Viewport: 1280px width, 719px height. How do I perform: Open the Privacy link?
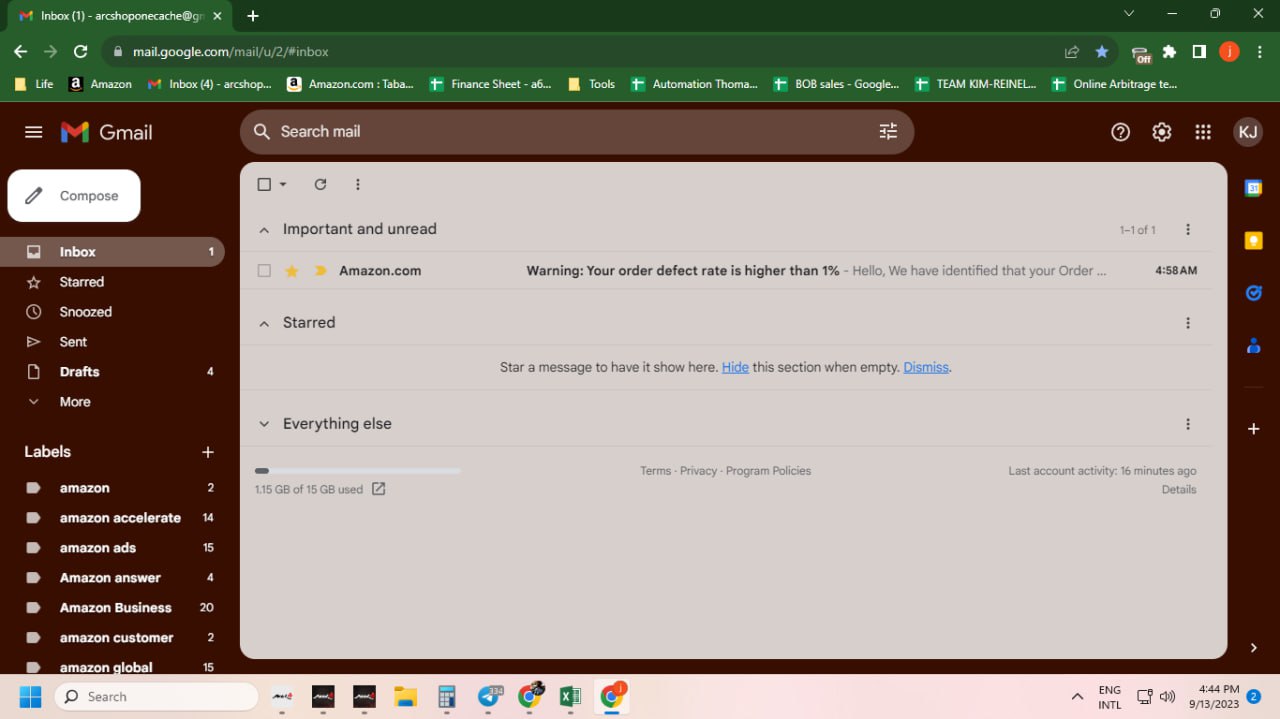pyautogui.click(x=698, y=471)
